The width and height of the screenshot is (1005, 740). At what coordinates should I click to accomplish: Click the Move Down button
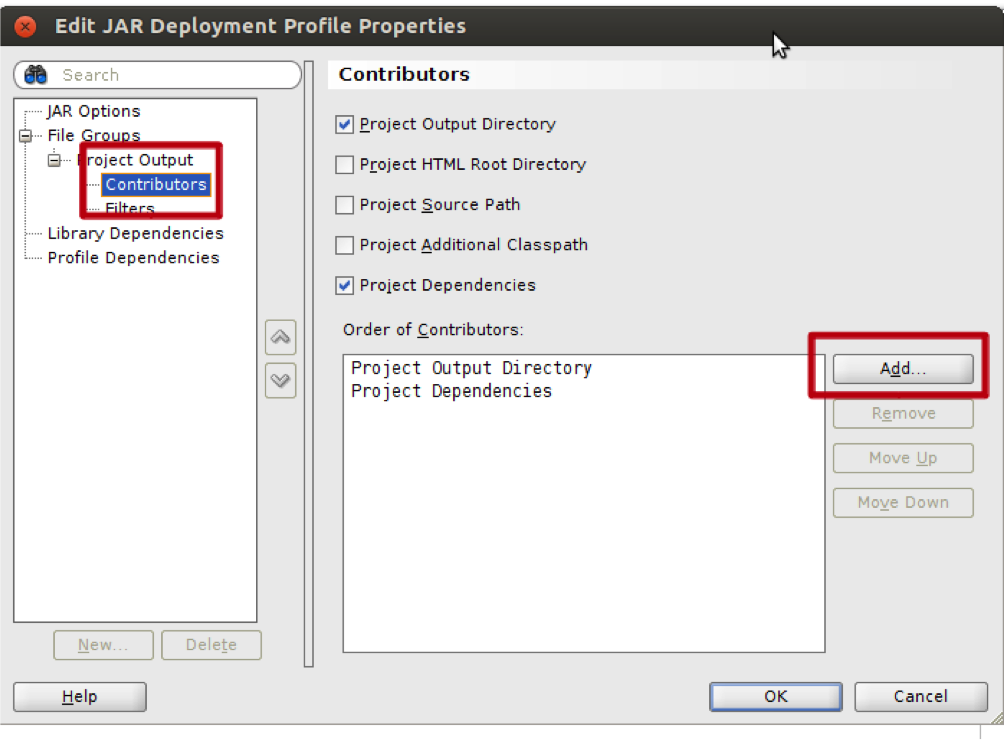[902, 503]
